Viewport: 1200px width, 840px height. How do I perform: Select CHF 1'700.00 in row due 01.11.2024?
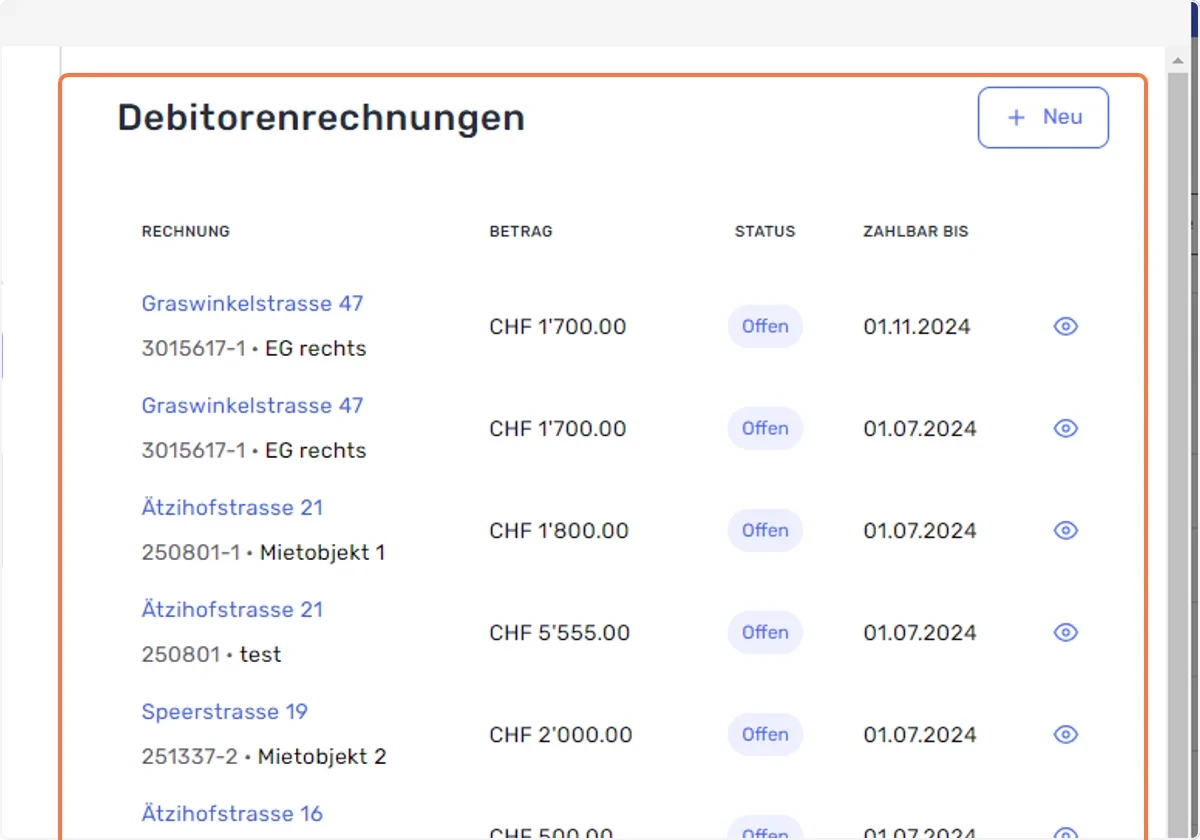pyautogui.click(x=558, y=327)
